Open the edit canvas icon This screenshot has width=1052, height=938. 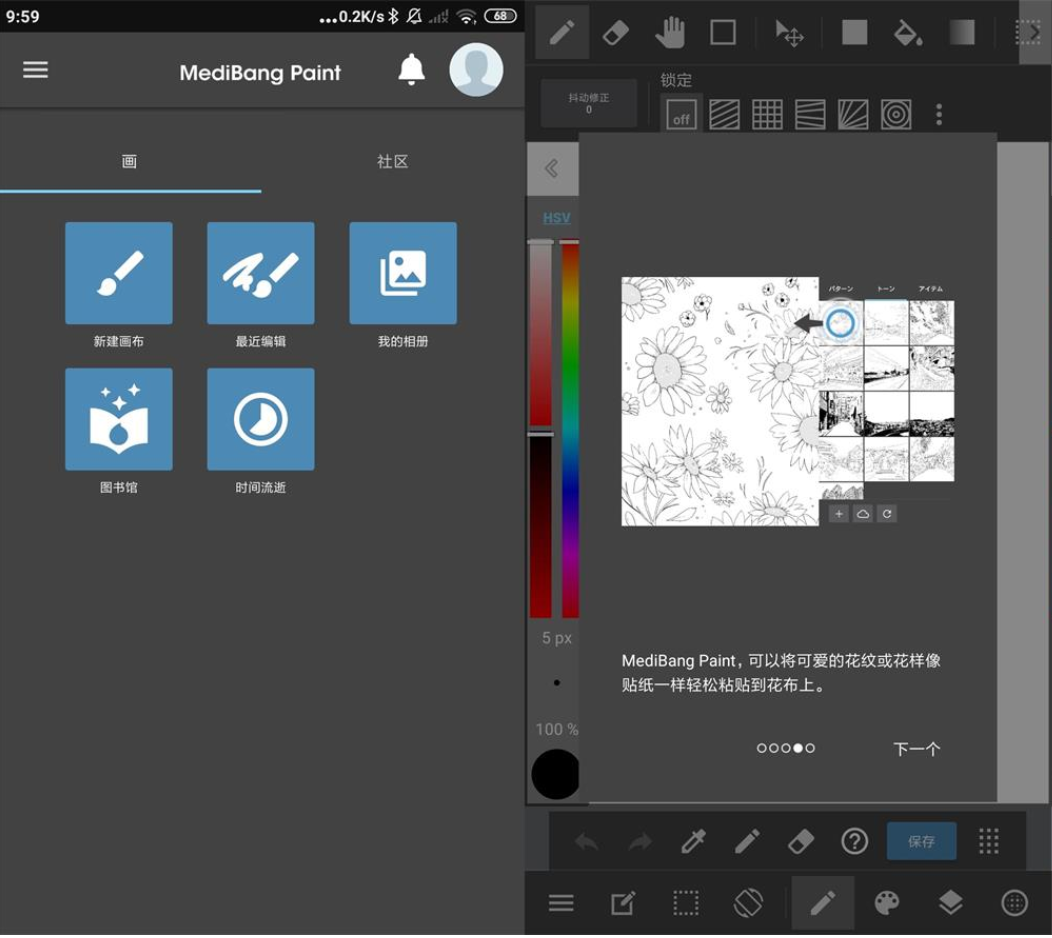pos(623,903)
